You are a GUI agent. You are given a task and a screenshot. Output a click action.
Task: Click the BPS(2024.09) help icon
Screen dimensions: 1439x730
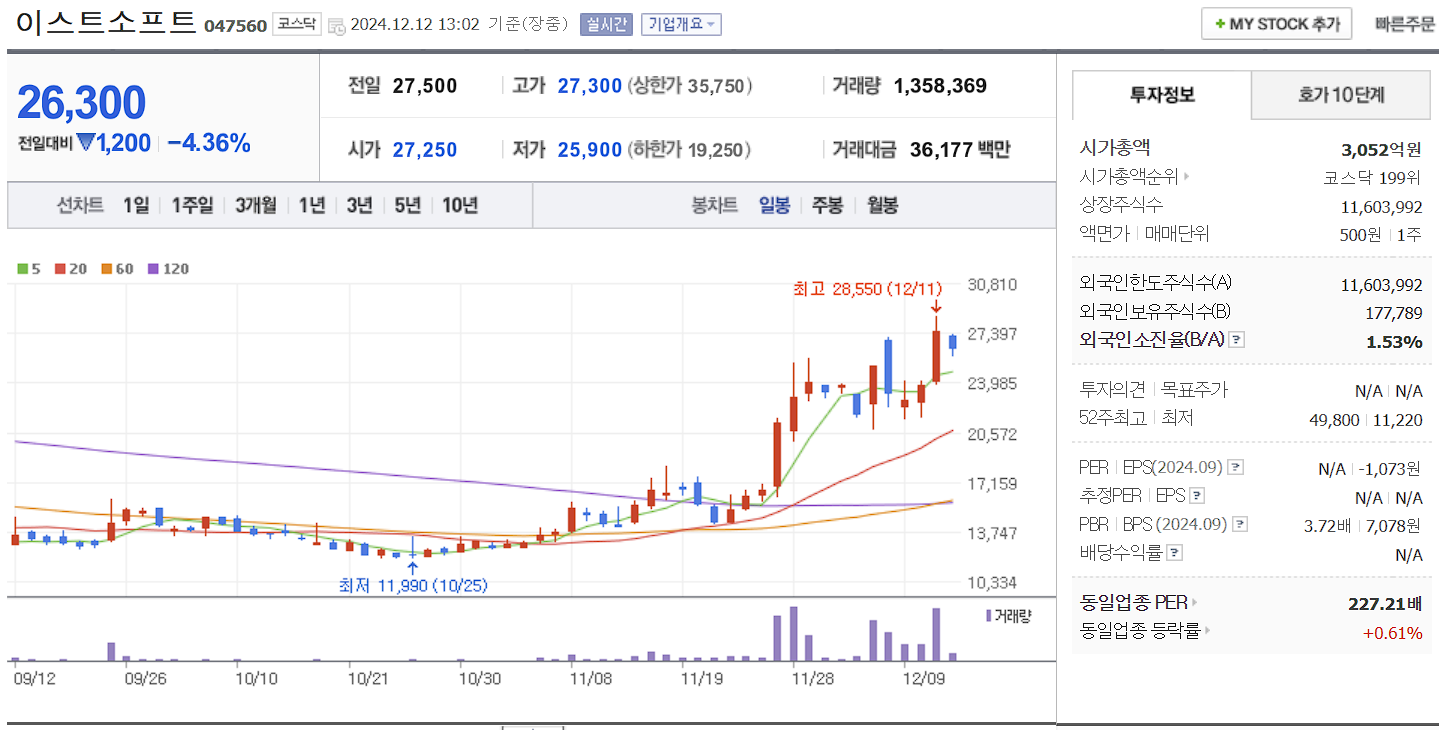[1238, 523]
